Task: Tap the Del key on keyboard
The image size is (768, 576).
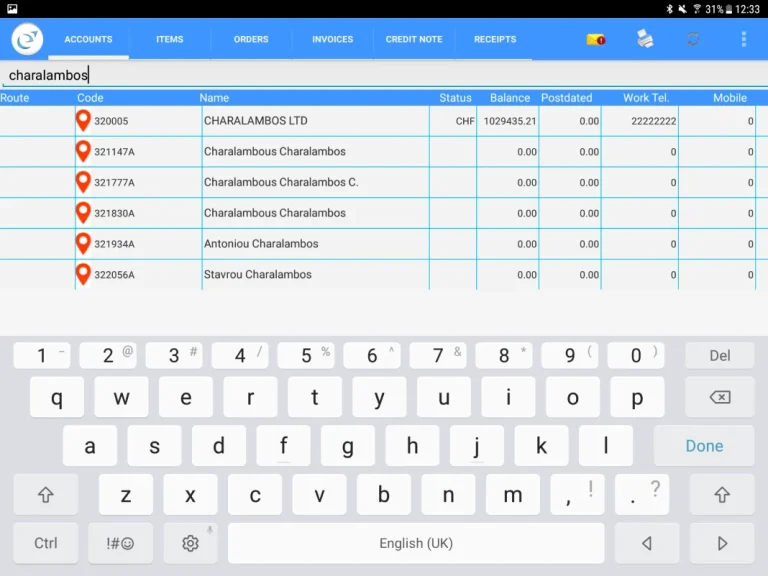Action: click(x=720, y=355)
